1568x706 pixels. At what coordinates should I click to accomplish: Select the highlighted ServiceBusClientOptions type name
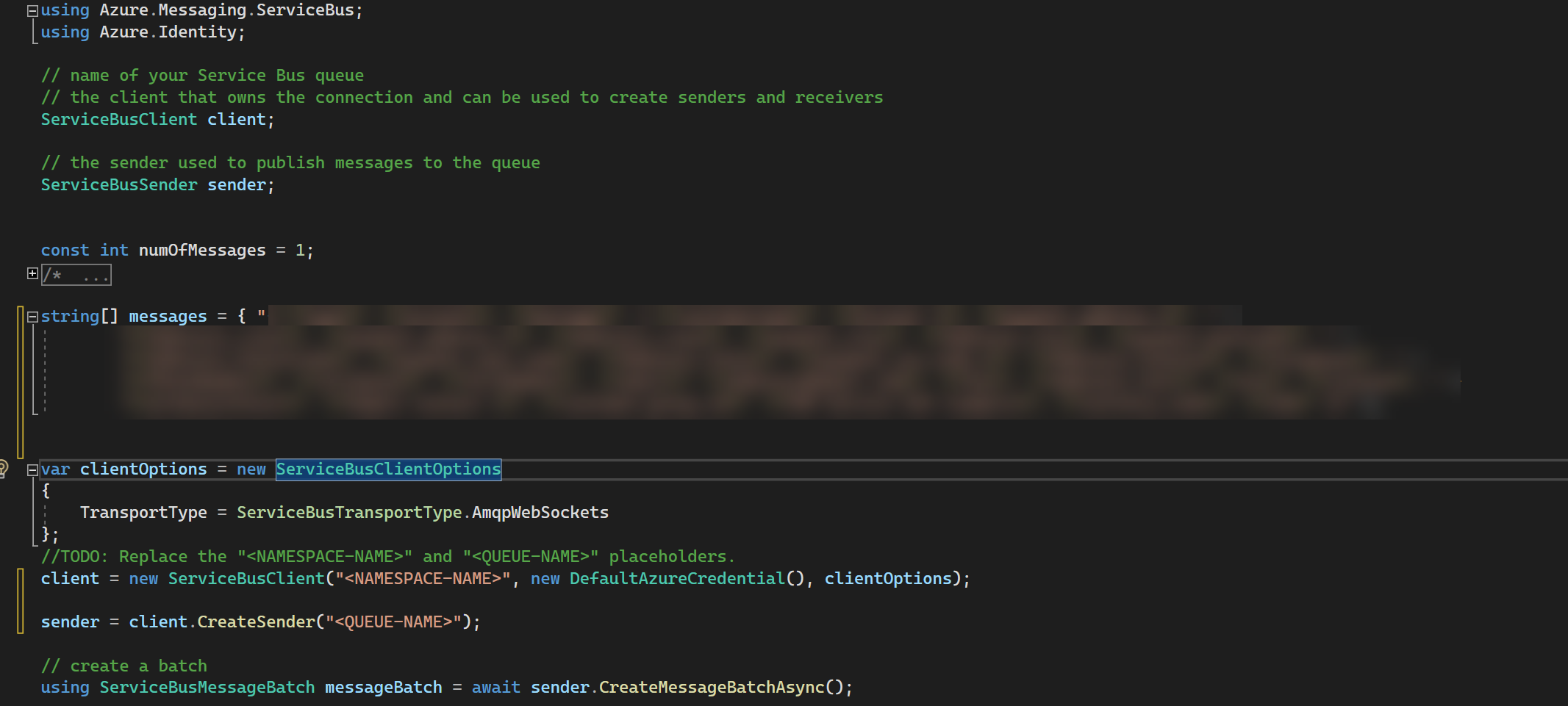click(x=388, y=469)
